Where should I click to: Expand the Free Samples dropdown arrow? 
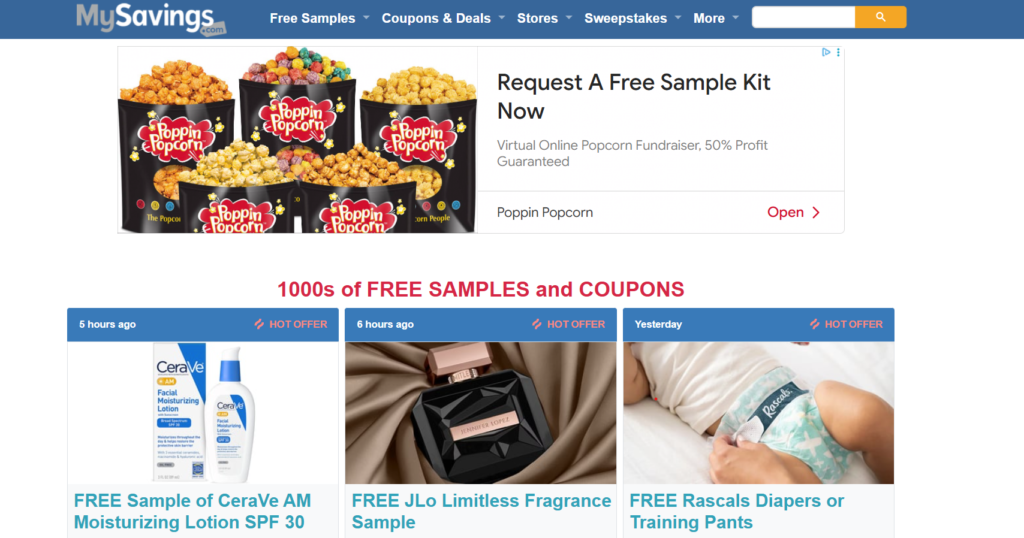[366, 18]
